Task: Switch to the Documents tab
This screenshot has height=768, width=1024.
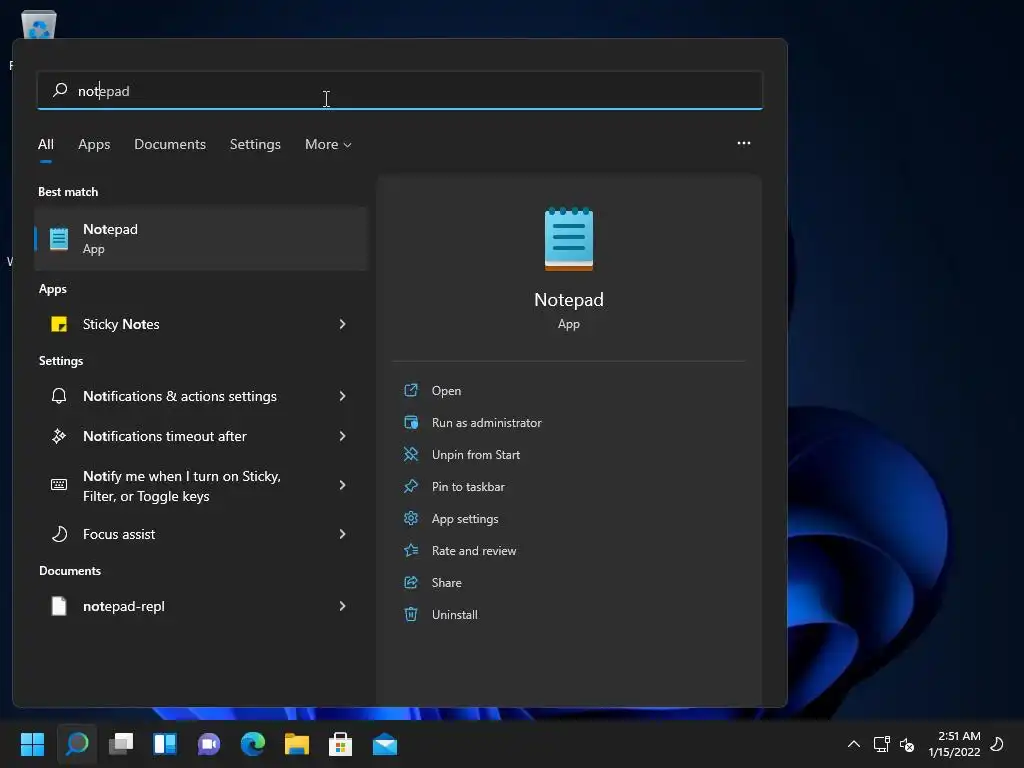Action: (170, 144)
